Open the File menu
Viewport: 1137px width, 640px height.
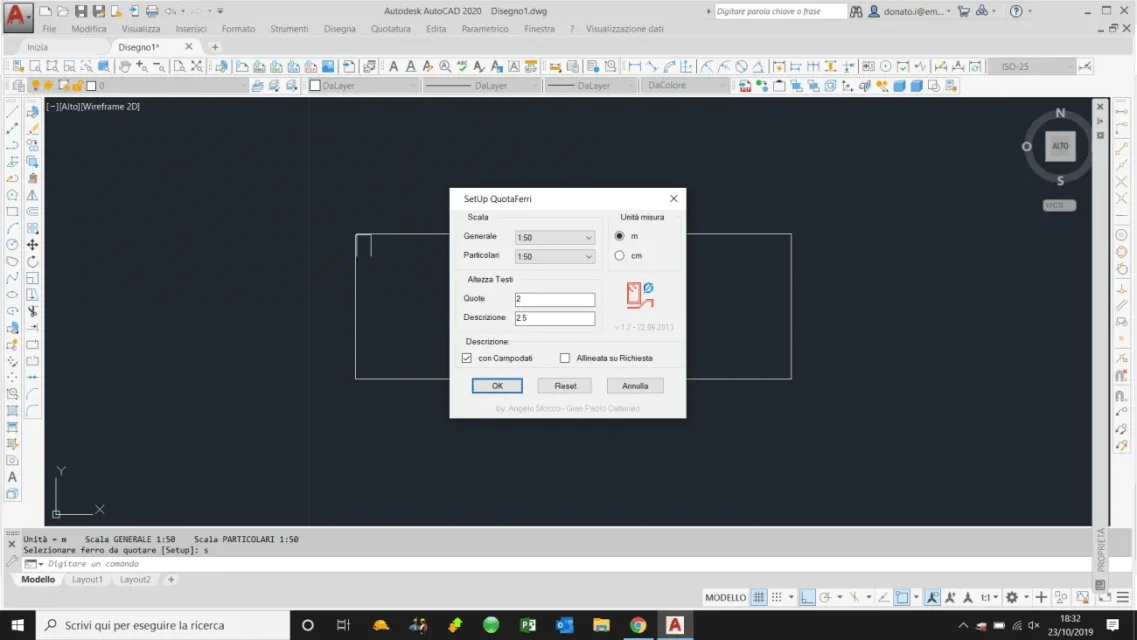[x=49, y=29]
